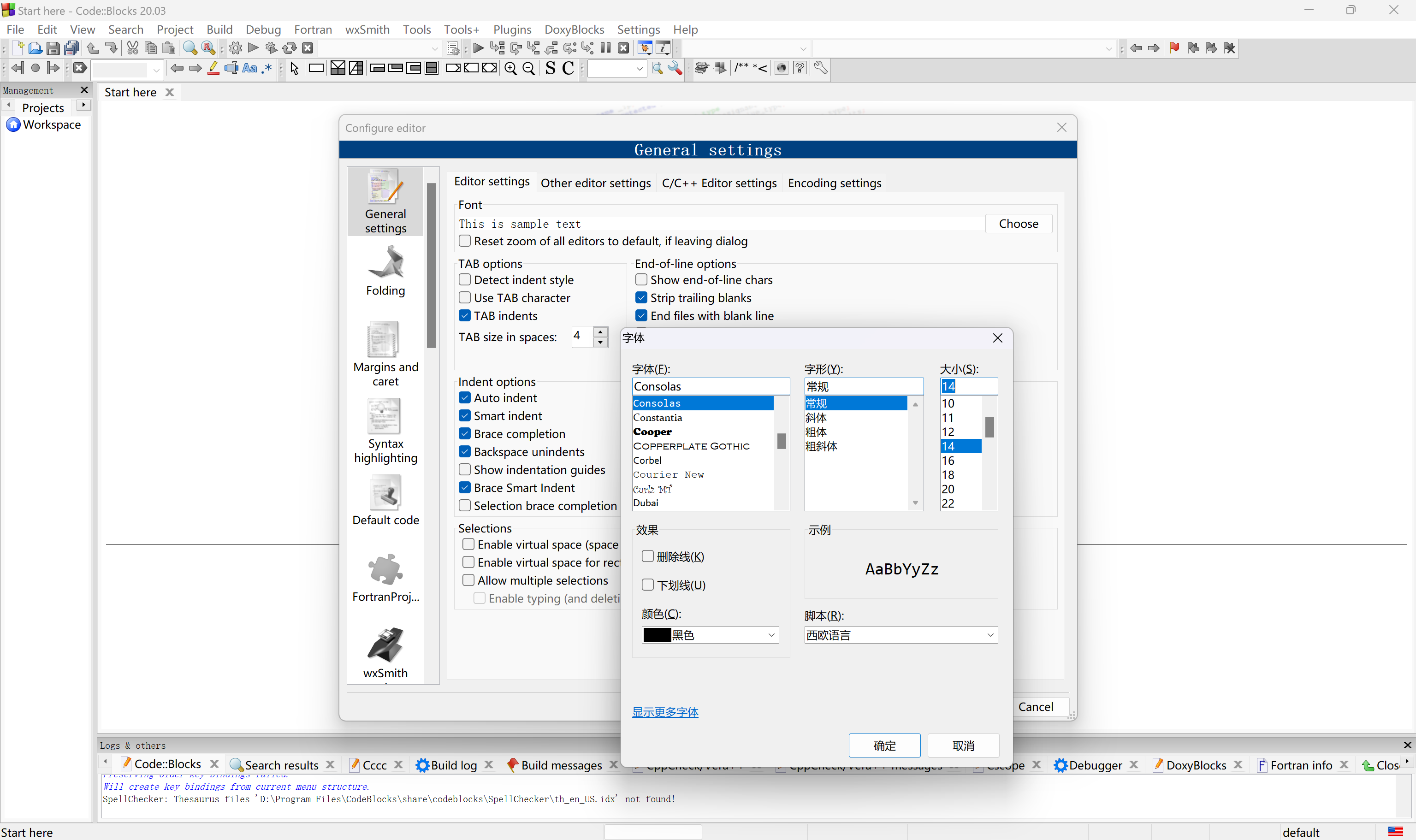Open the 脚本 script dropdown
Screen dimensions: 1416x840
coord(901,635)
